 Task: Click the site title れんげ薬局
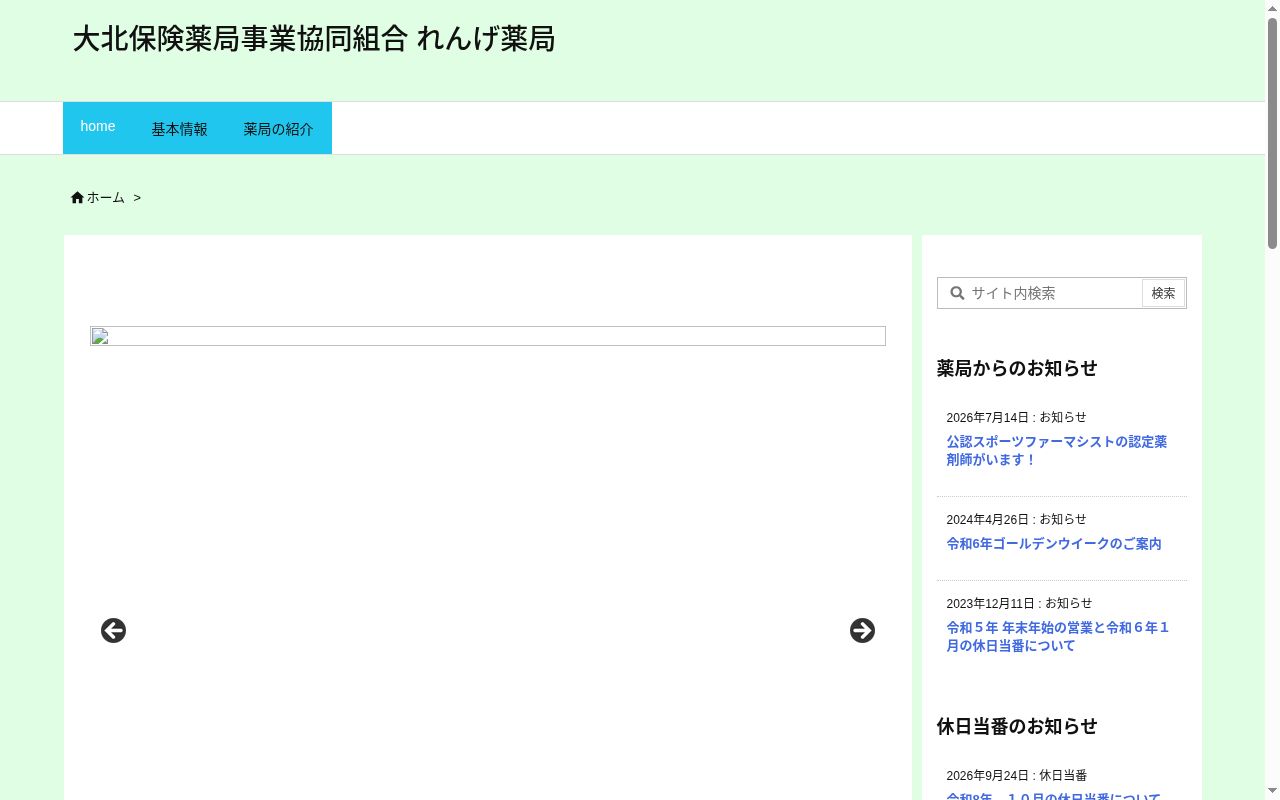[314, 39]
